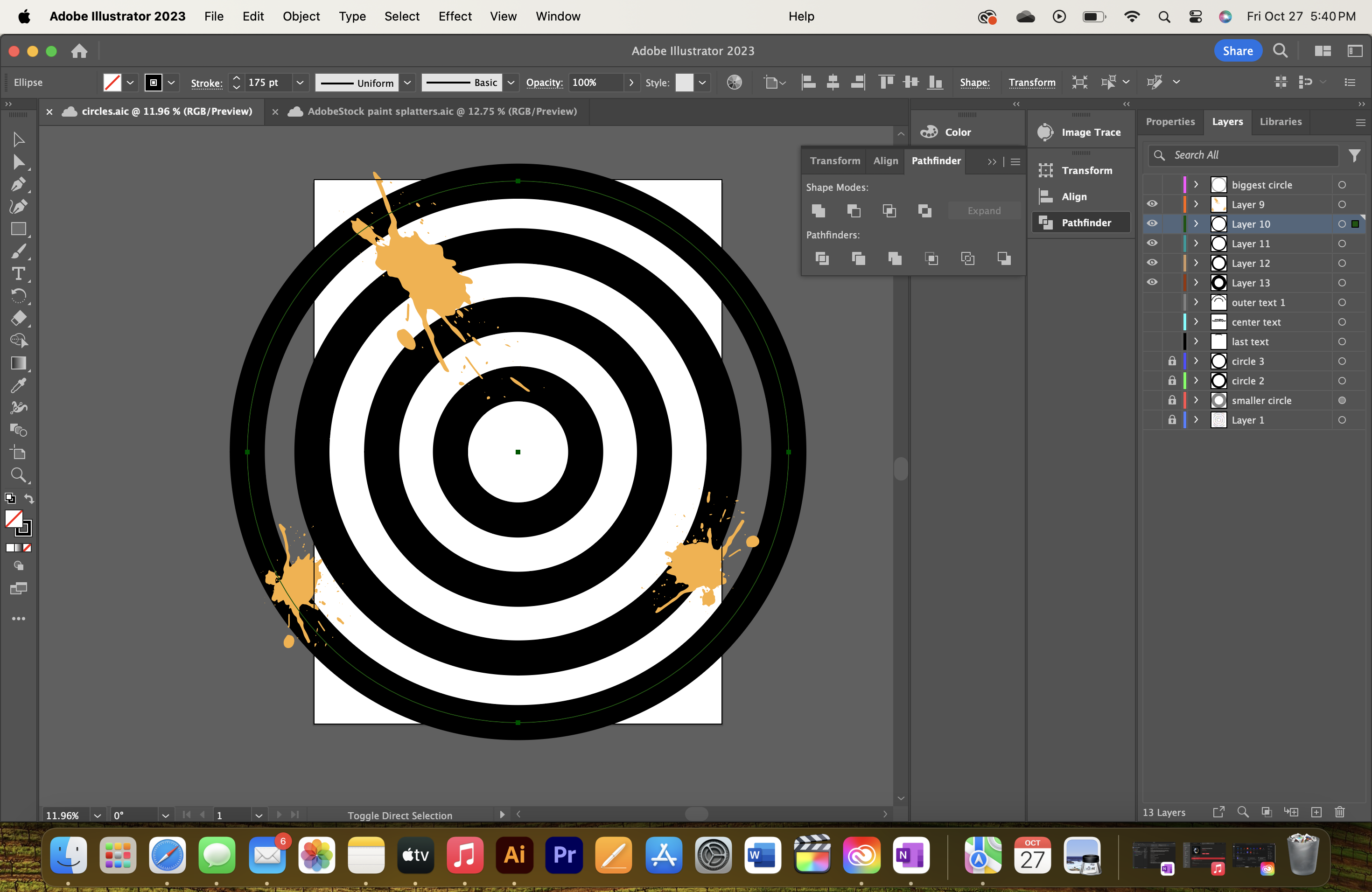Select the Eyedropper tool
Image resolution: width=1372 pixels, height=892 pixels.
click(x=19, y=385)
